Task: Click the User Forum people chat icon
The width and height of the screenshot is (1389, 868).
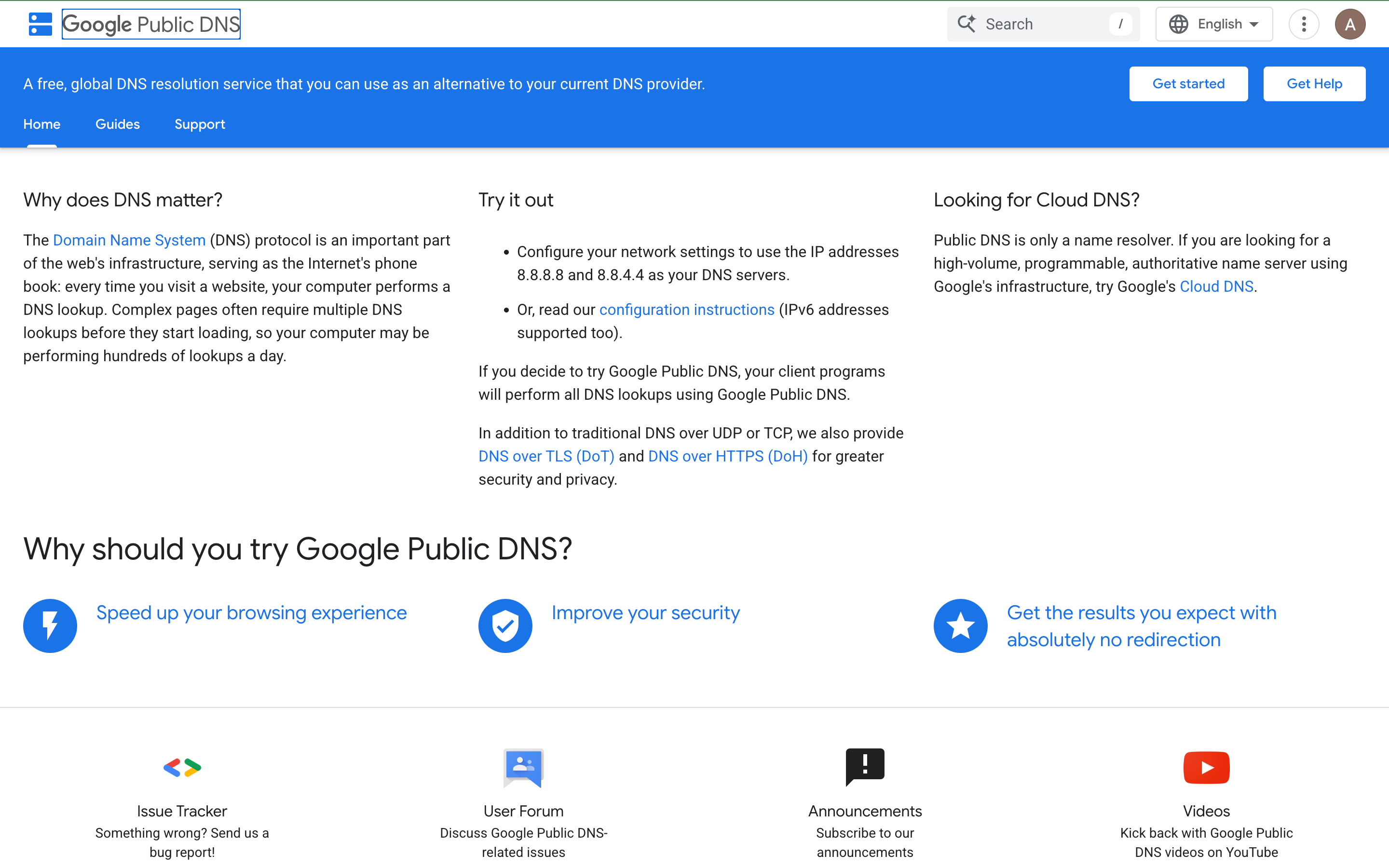Action: tap(523, 768)
